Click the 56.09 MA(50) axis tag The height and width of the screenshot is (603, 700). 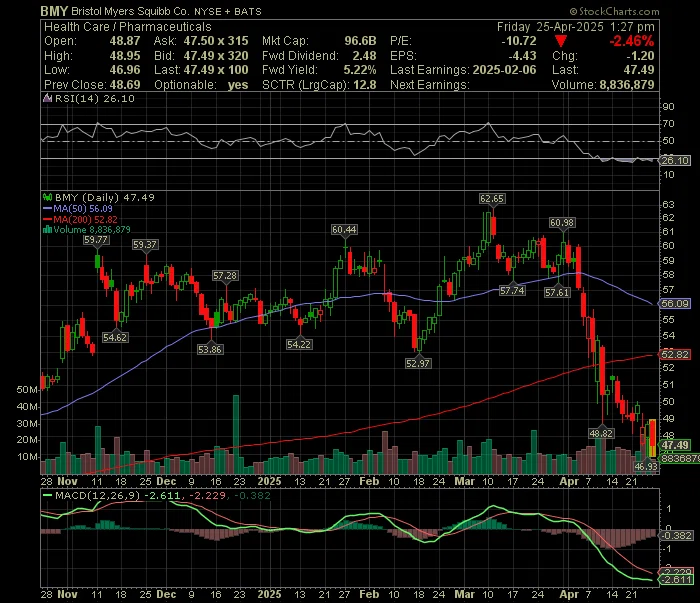(x=675, y=304)
